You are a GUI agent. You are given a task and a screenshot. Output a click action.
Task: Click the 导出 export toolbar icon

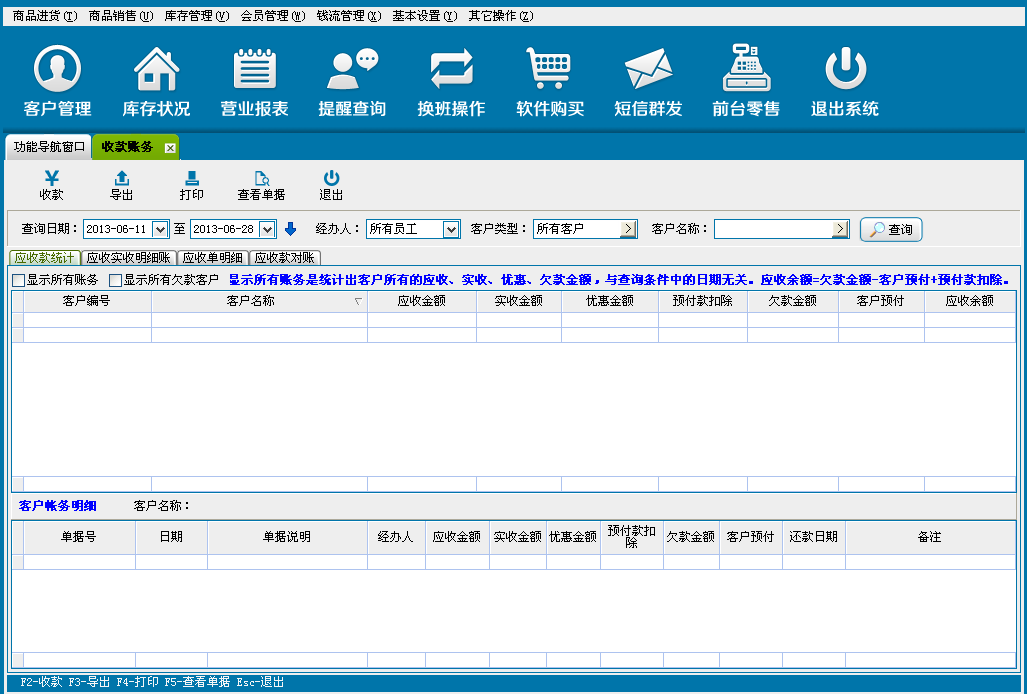122,185
